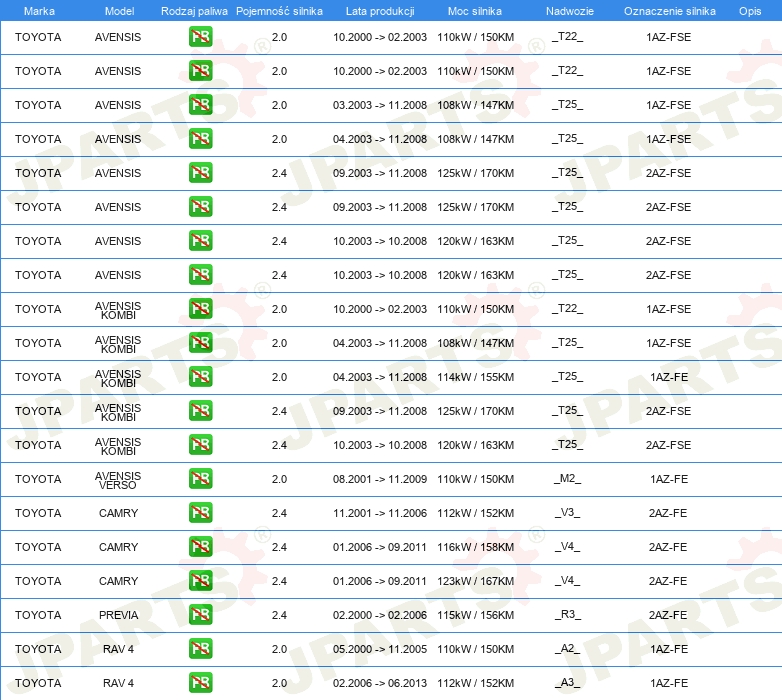Click CAMRY model cell in _V3_ row
Screen dimensions: 782x700
(118, 513)
